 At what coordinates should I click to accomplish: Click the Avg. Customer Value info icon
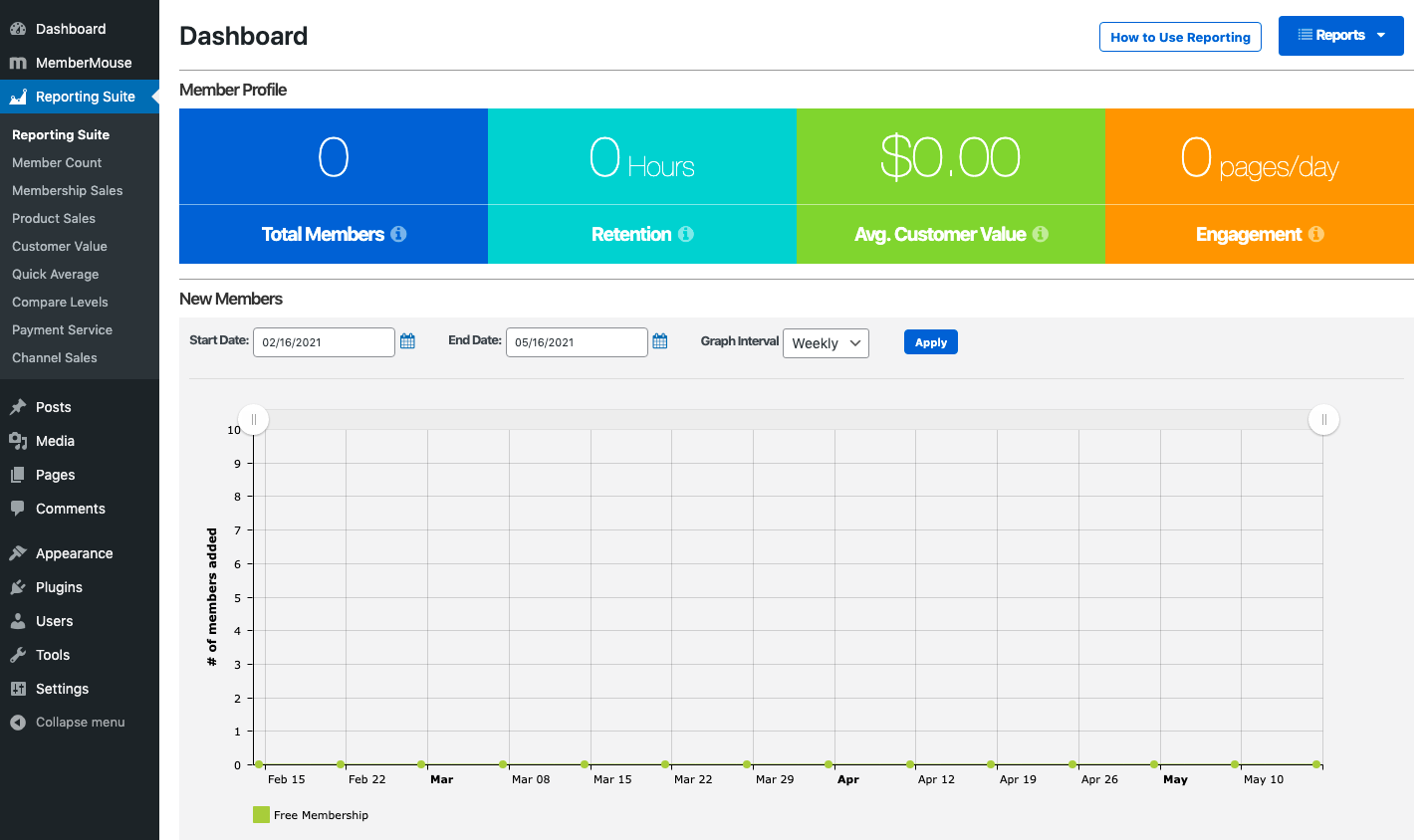(x=1041, y=234)
